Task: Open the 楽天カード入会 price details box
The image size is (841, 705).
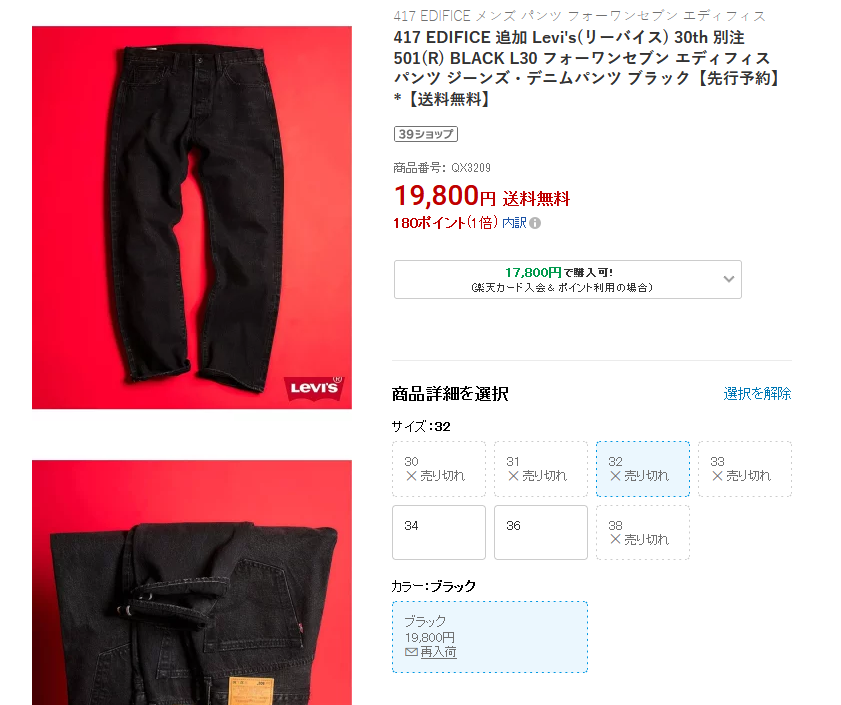Action: click(x=567, y=280)
